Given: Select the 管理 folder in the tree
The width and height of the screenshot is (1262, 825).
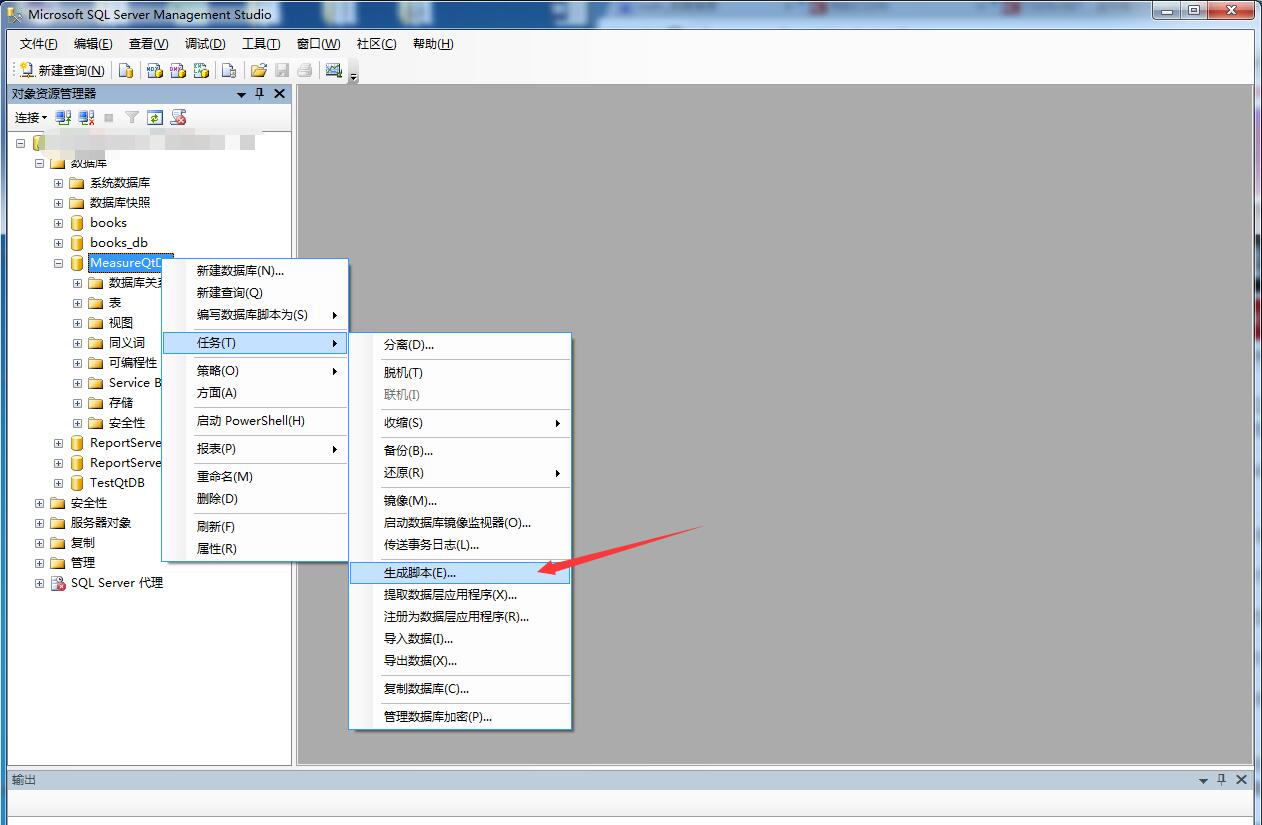Looking at the screenshot, I should pyautogui.click(x=83, y=563).
